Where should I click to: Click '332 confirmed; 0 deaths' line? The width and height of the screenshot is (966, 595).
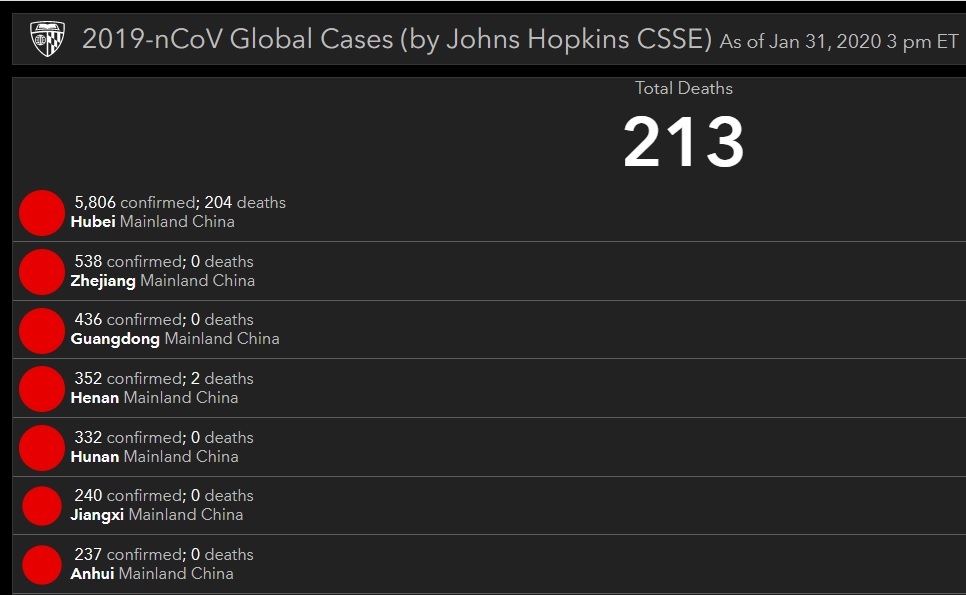tap(164, 437)
